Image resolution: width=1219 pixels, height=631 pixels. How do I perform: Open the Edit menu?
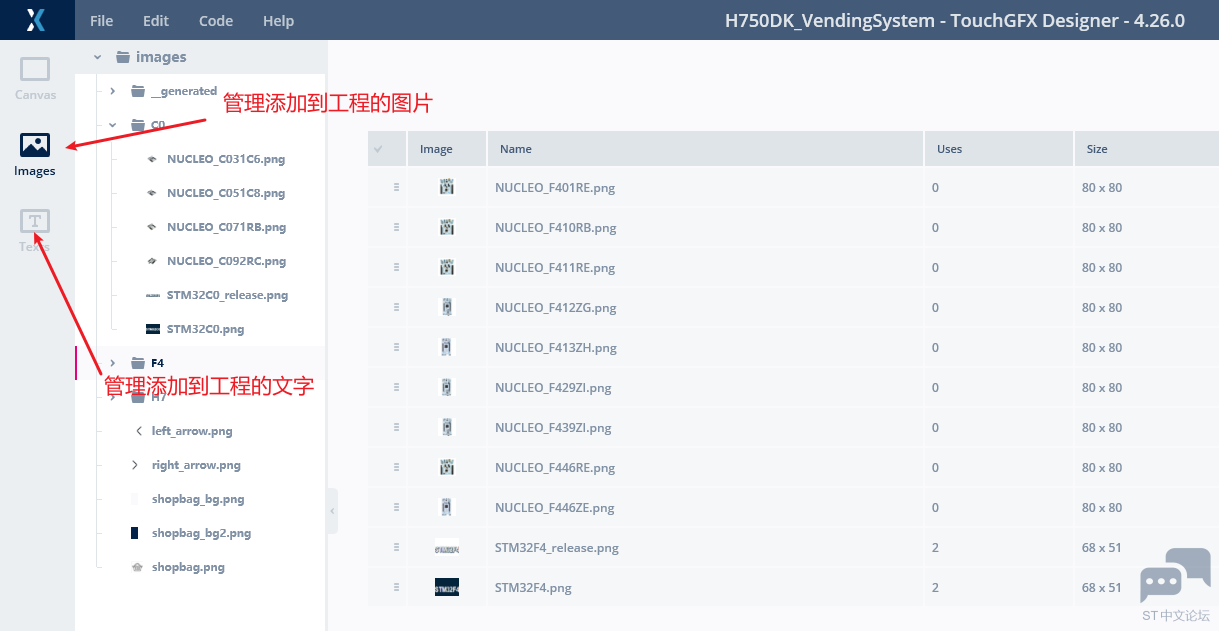(x=156, y=21)
